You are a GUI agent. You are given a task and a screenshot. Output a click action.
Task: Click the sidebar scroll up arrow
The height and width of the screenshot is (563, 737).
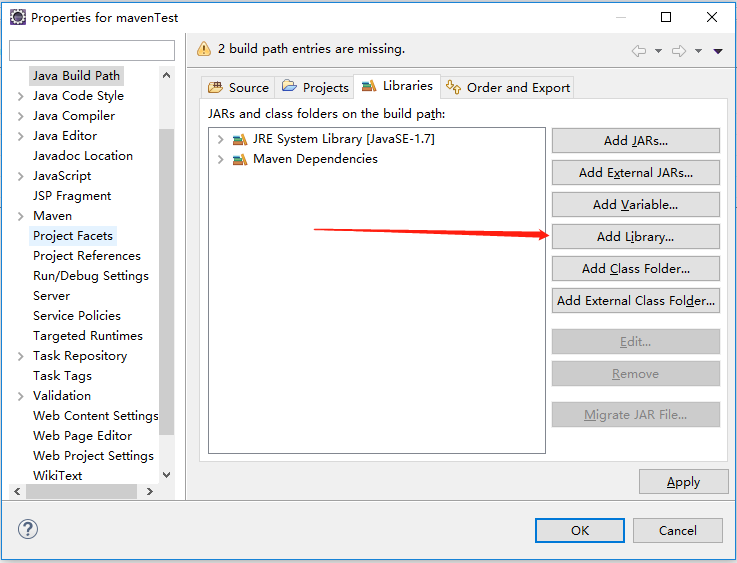pos(166,75)
